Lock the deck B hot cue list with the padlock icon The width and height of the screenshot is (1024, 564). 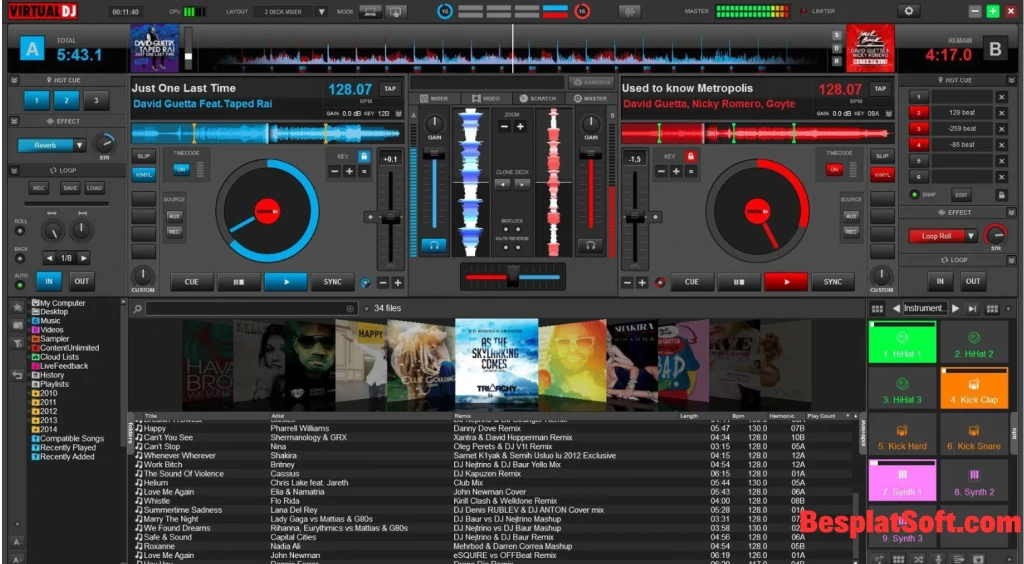[1000, 195]
